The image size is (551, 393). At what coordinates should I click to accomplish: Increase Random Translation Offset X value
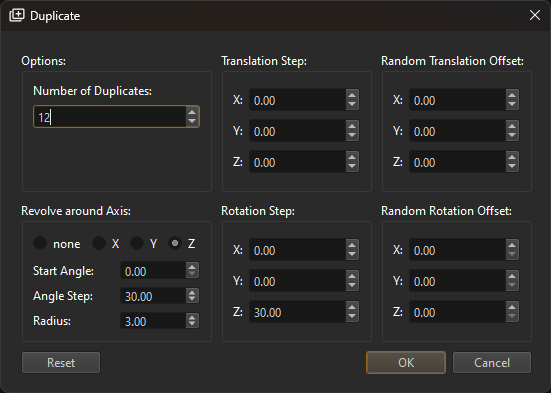coord(512,95)
